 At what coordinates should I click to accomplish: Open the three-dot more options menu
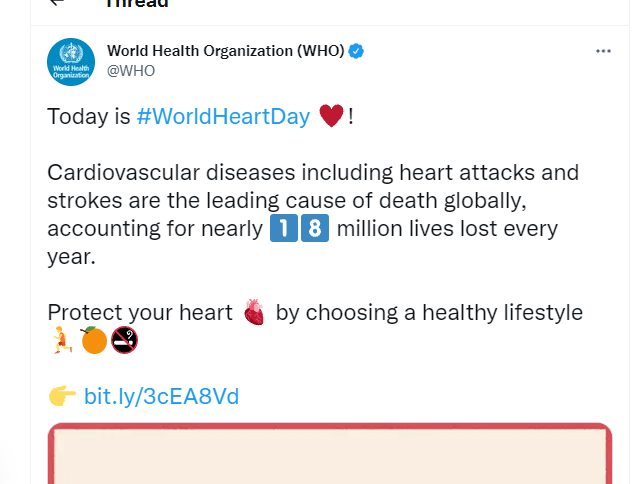point(603,51)
